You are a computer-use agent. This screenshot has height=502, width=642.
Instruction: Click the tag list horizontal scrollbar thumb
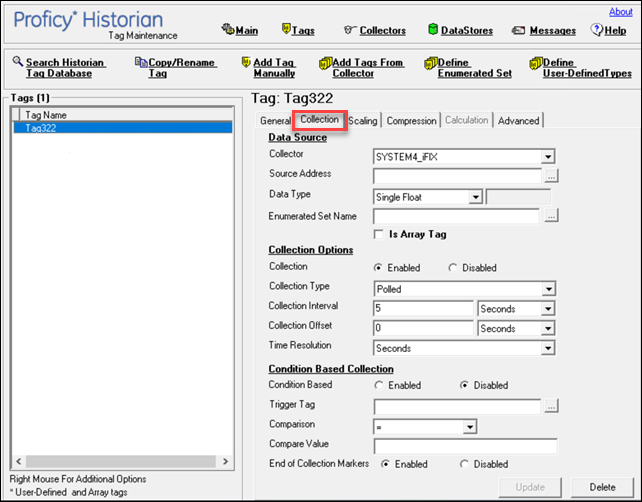click(121, 461)
